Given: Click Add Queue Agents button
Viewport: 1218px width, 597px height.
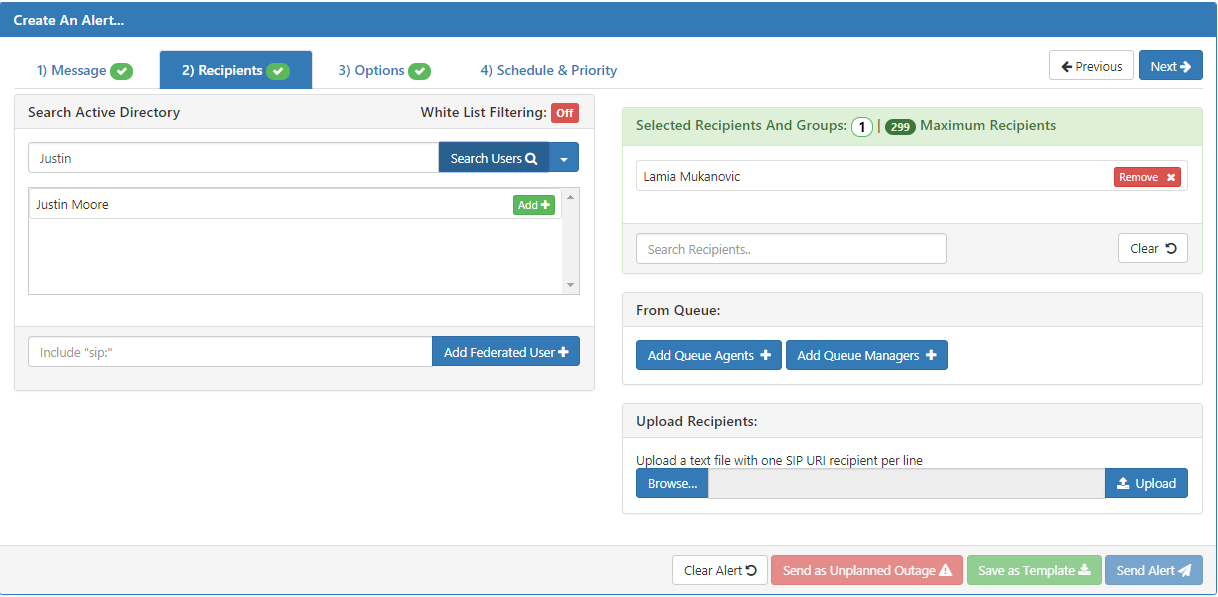Looking at the screenshot, I should (709, 355).
